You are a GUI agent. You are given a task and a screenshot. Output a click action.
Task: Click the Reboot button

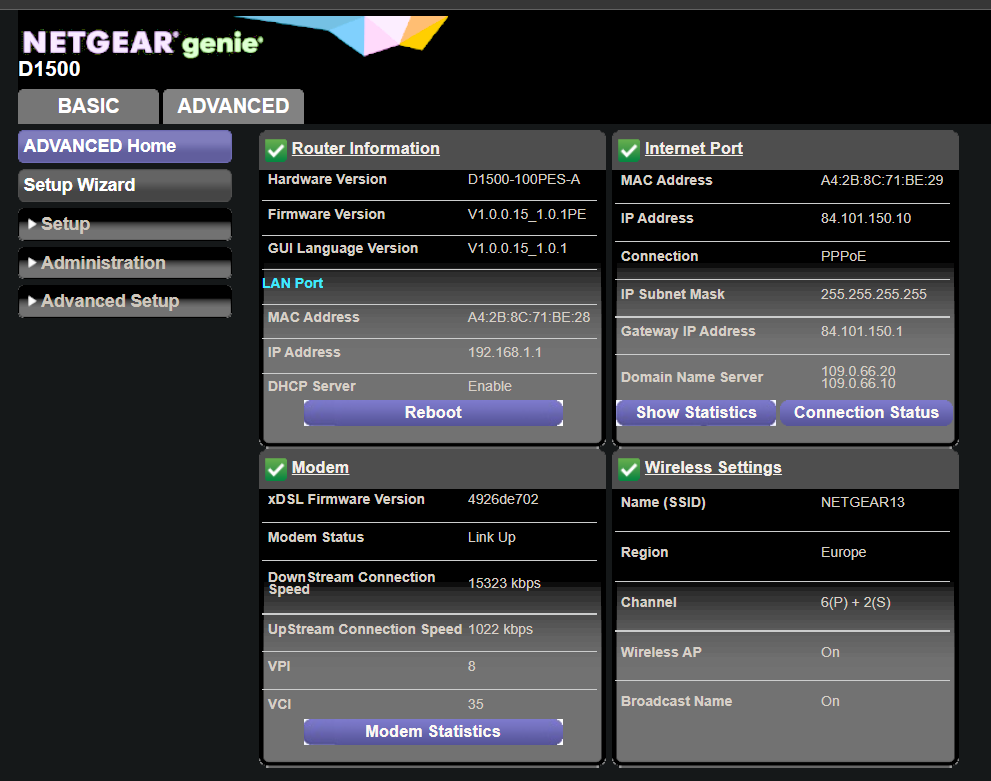pos(434,413)
